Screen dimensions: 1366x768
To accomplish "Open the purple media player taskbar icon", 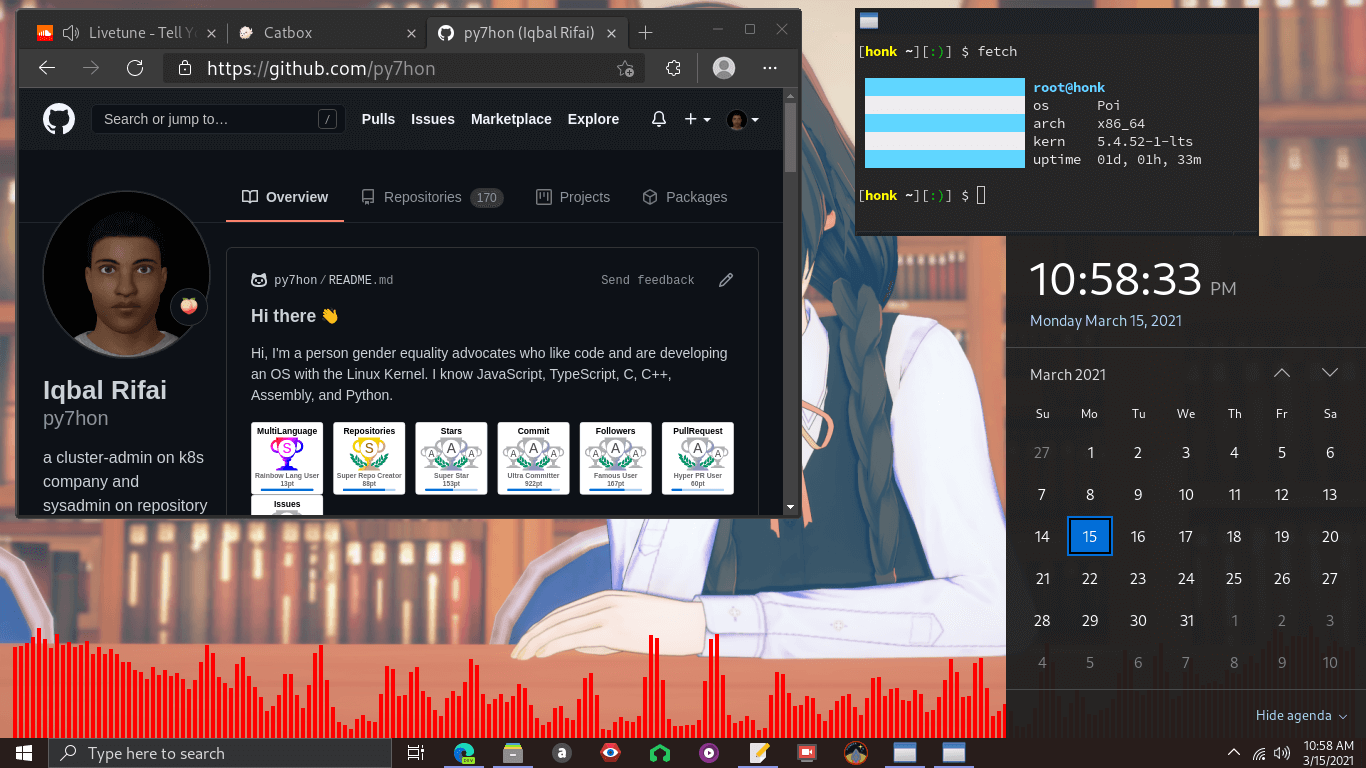I will point(709,753).
